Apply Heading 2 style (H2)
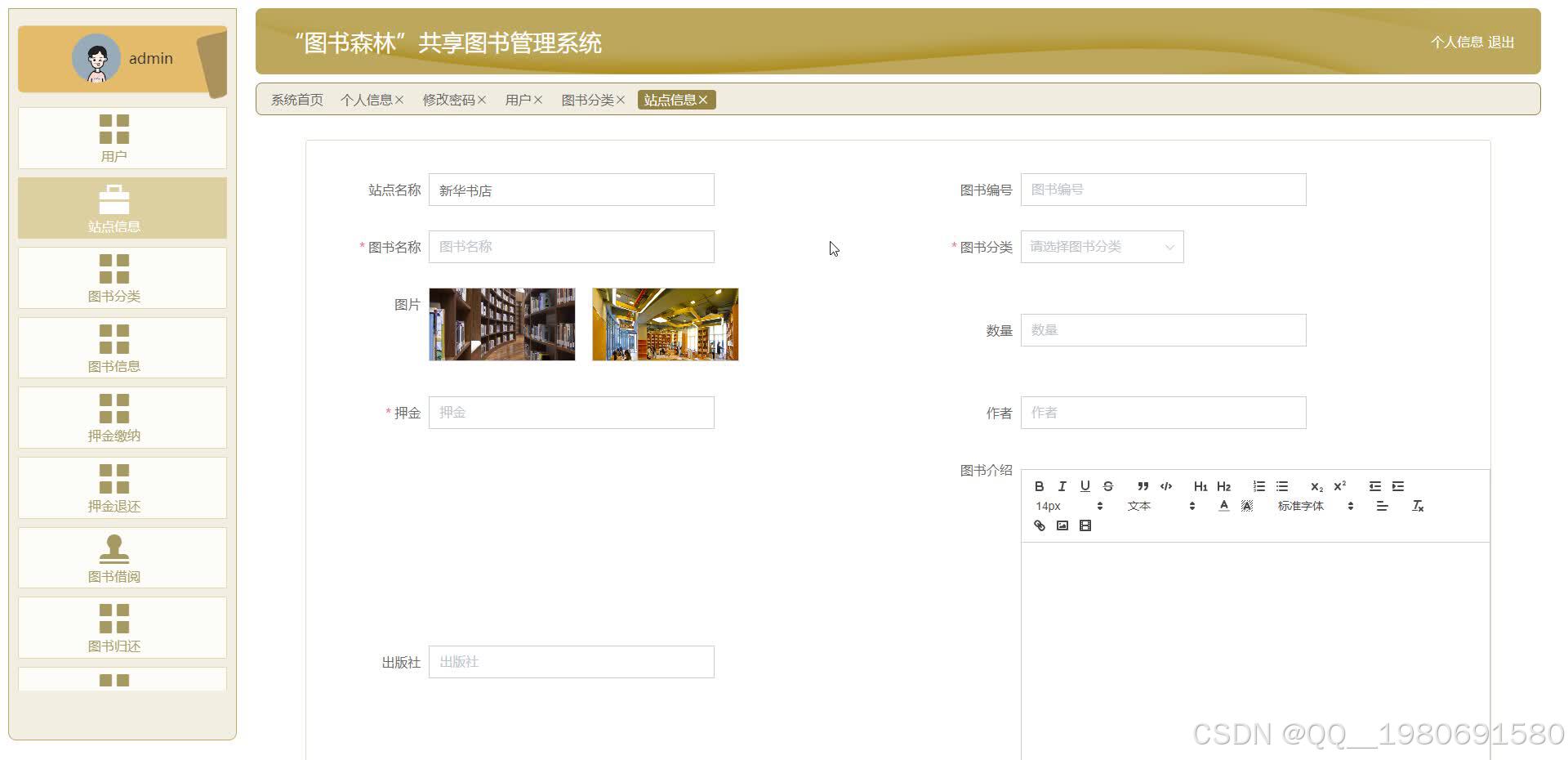1568x760 pixels. click(x=1223, y=486)
